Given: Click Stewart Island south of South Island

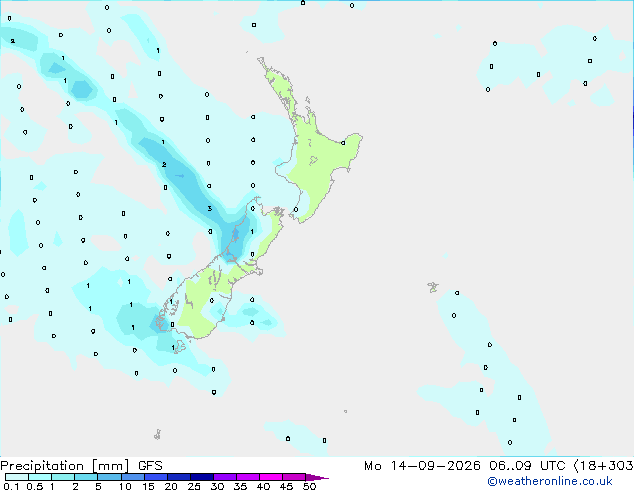Looking at the screenshot, I should (x=180, y=347).
